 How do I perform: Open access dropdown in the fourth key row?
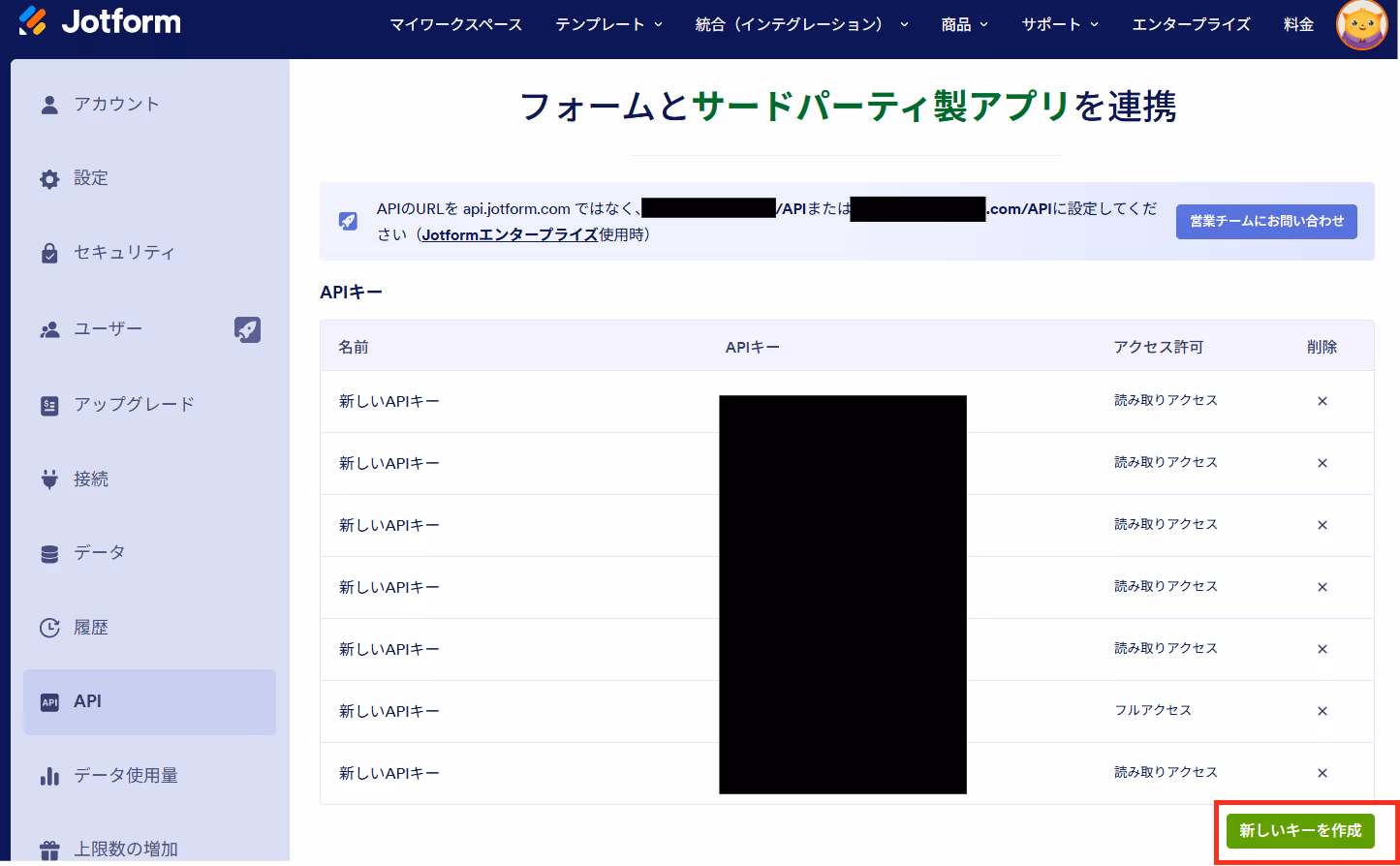tap(1166, 586)
